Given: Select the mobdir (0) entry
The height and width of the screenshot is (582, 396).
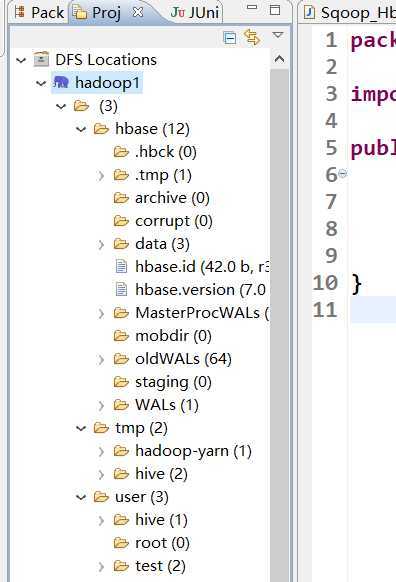Looking at the screenshot, I should [x=173, y=336].
